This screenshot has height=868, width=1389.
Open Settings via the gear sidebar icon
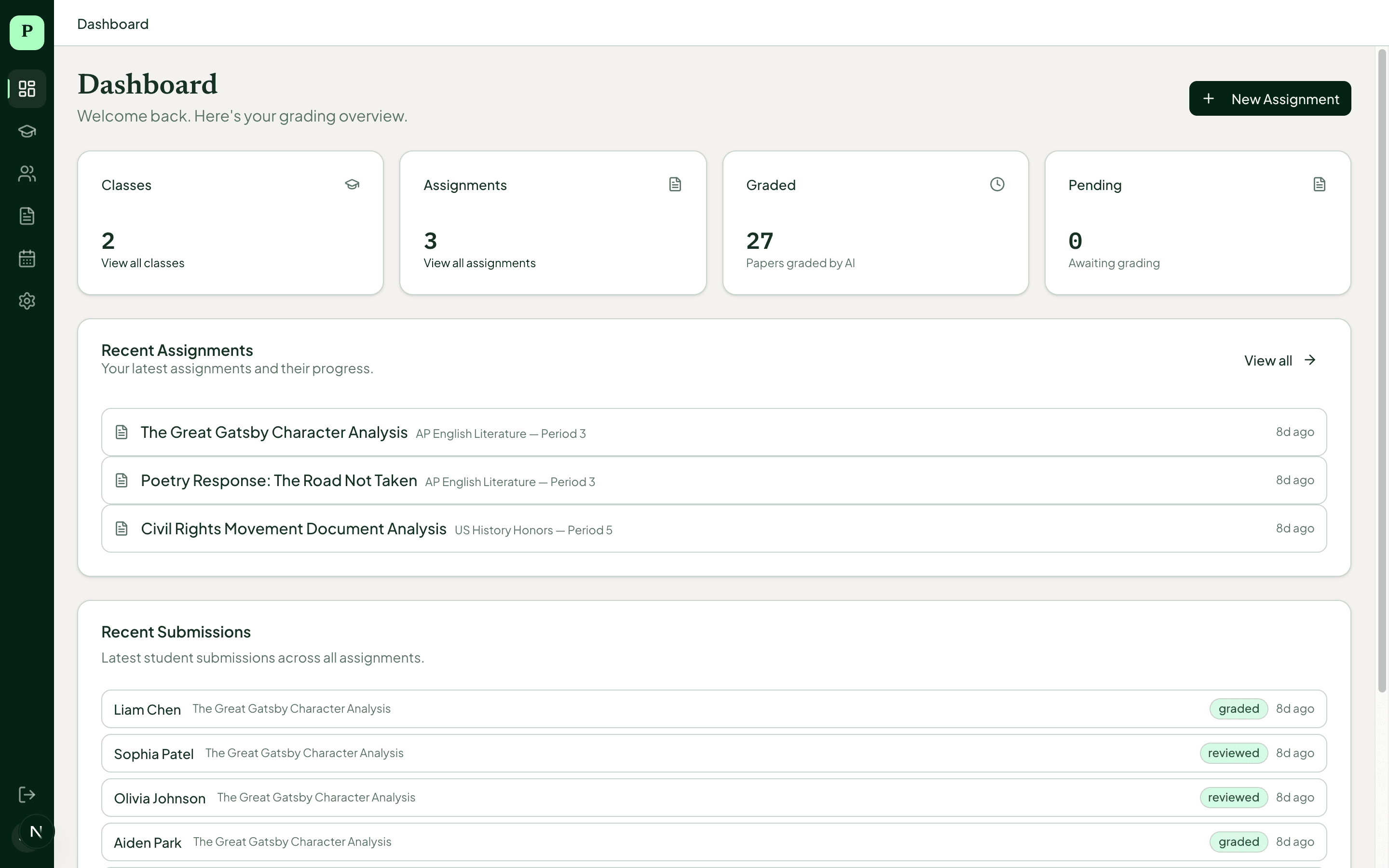27,301
